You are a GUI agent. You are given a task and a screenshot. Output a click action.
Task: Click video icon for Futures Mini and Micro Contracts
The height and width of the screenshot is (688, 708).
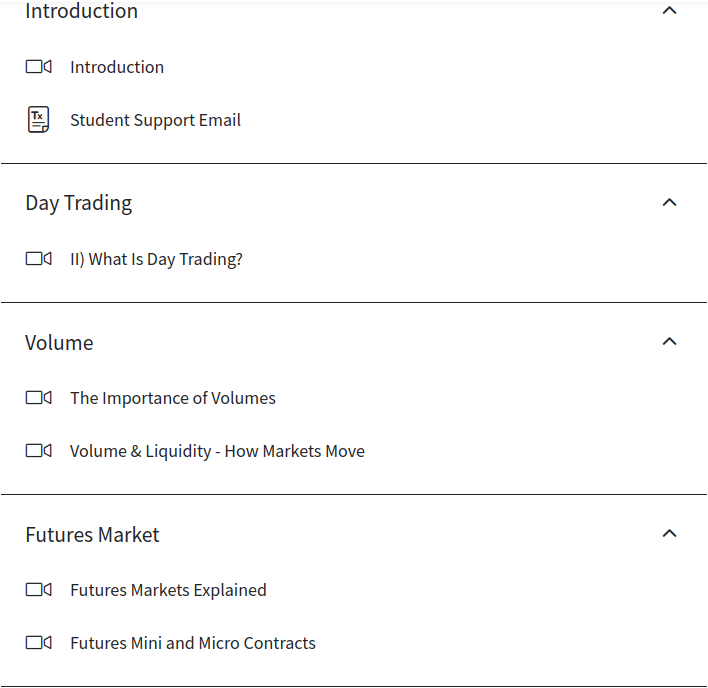(x=38, y=643)
